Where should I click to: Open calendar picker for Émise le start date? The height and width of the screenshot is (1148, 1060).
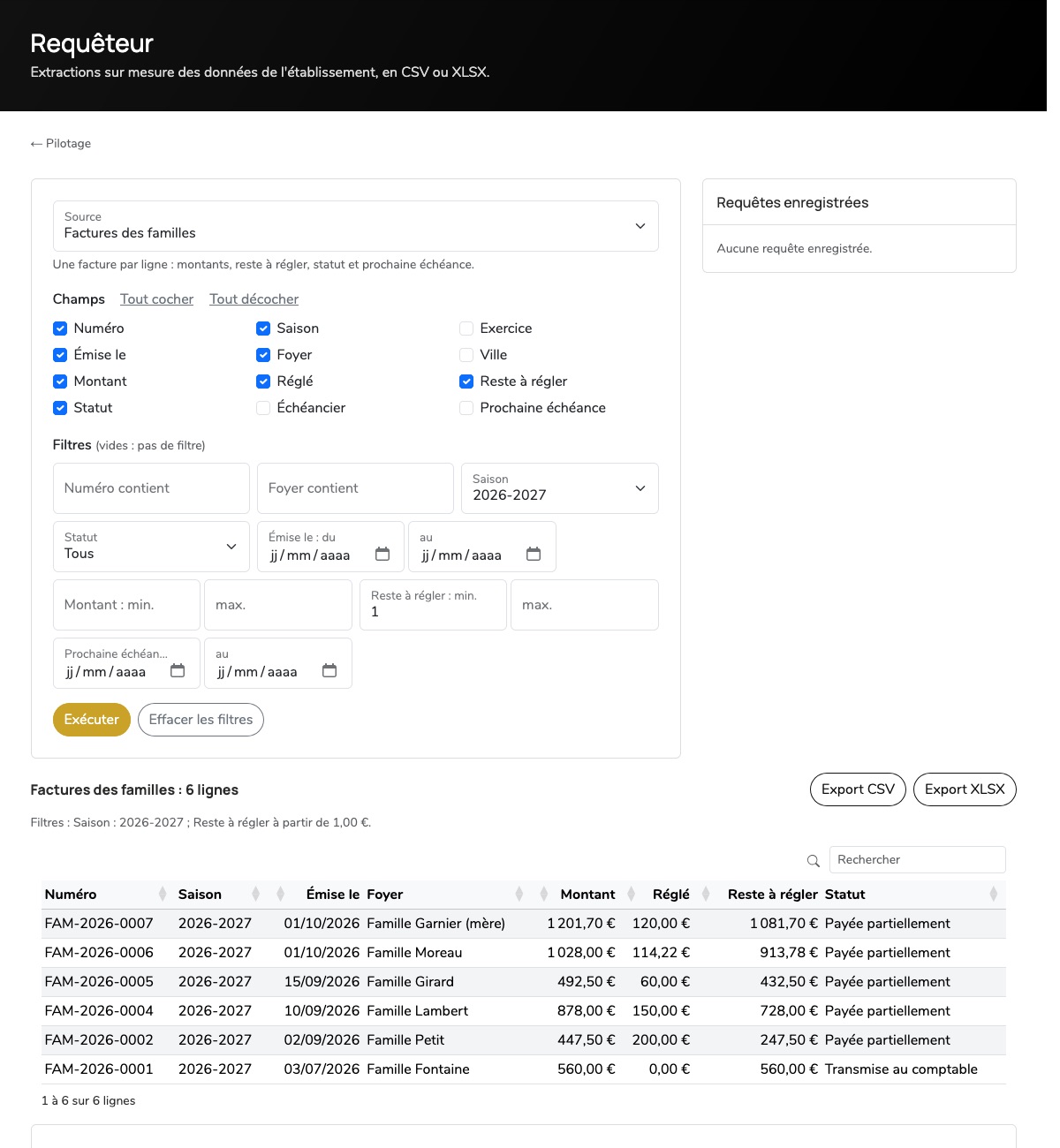pos(382,554)
